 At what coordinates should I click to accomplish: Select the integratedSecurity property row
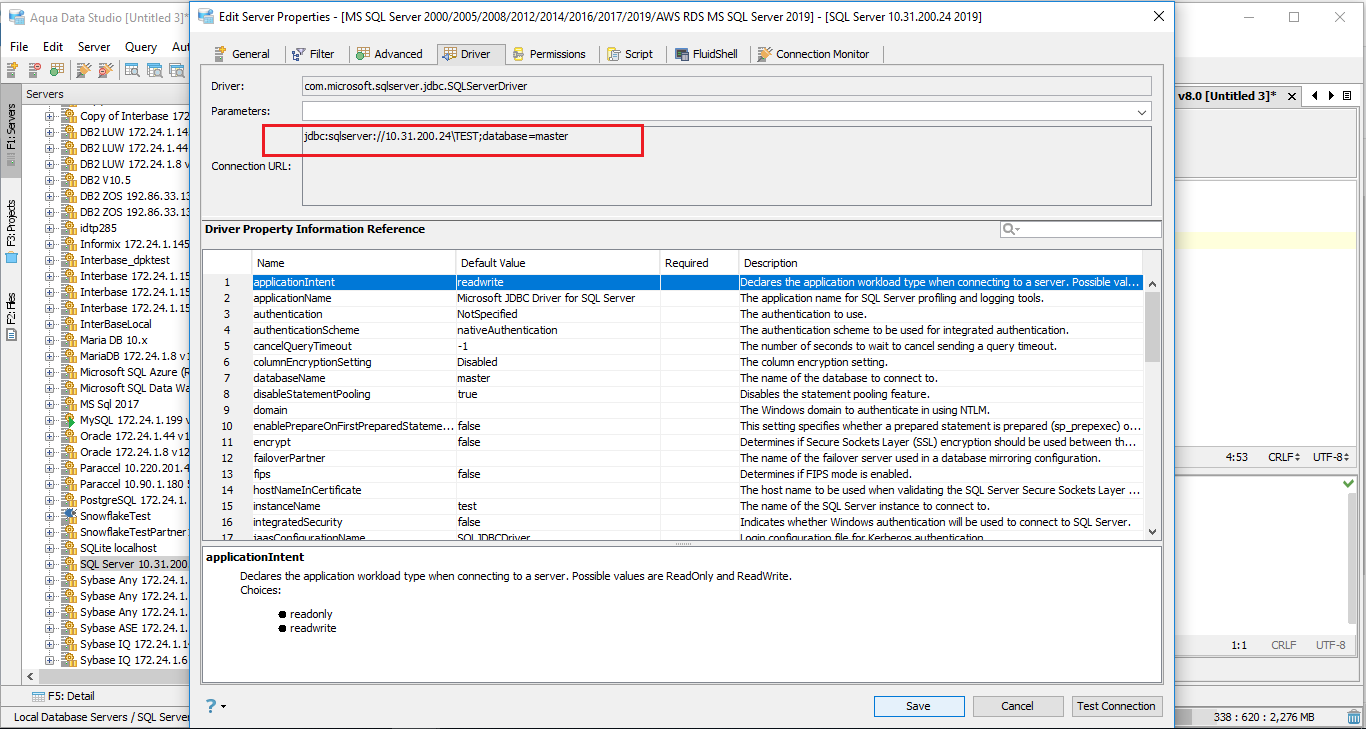click(x=674, y=522)
